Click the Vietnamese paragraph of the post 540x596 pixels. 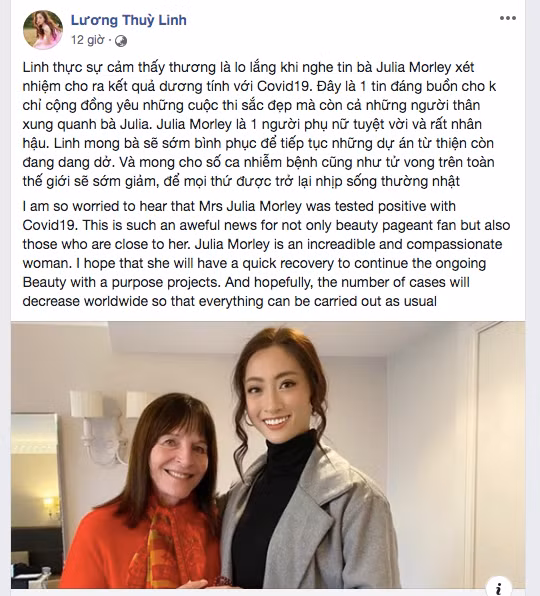point(259,124)
